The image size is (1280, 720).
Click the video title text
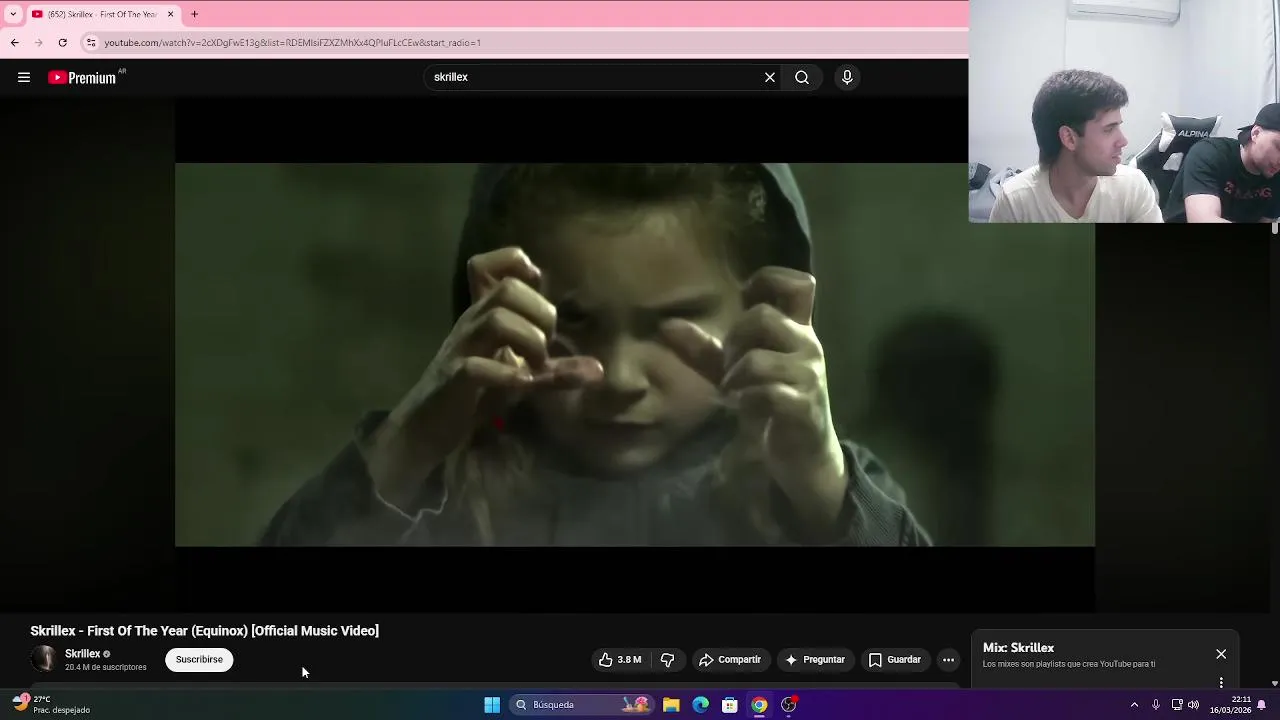pyautogui.click(x=204, y=631)
